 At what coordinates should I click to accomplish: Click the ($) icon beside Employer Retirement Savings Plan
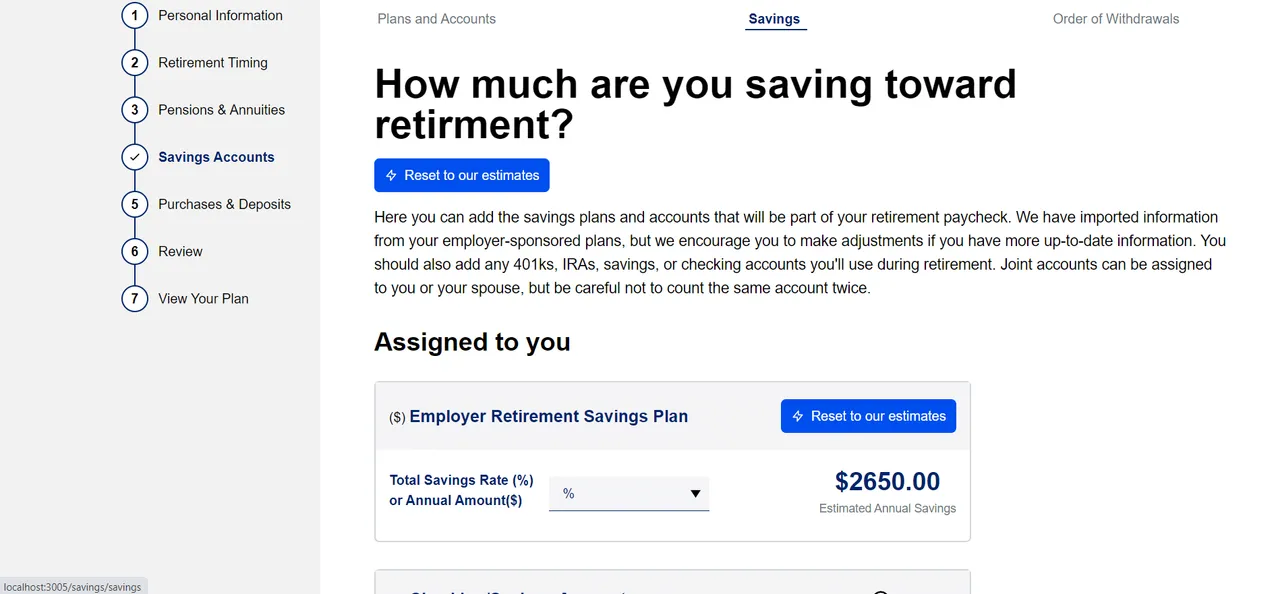tap(396, 417)
